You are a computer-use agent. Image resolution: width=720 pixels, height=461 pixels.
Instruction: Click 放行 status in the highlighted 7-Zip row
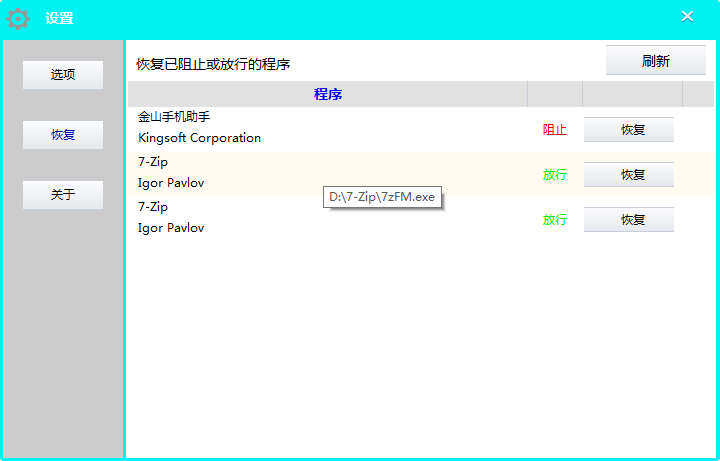[555, 175]
